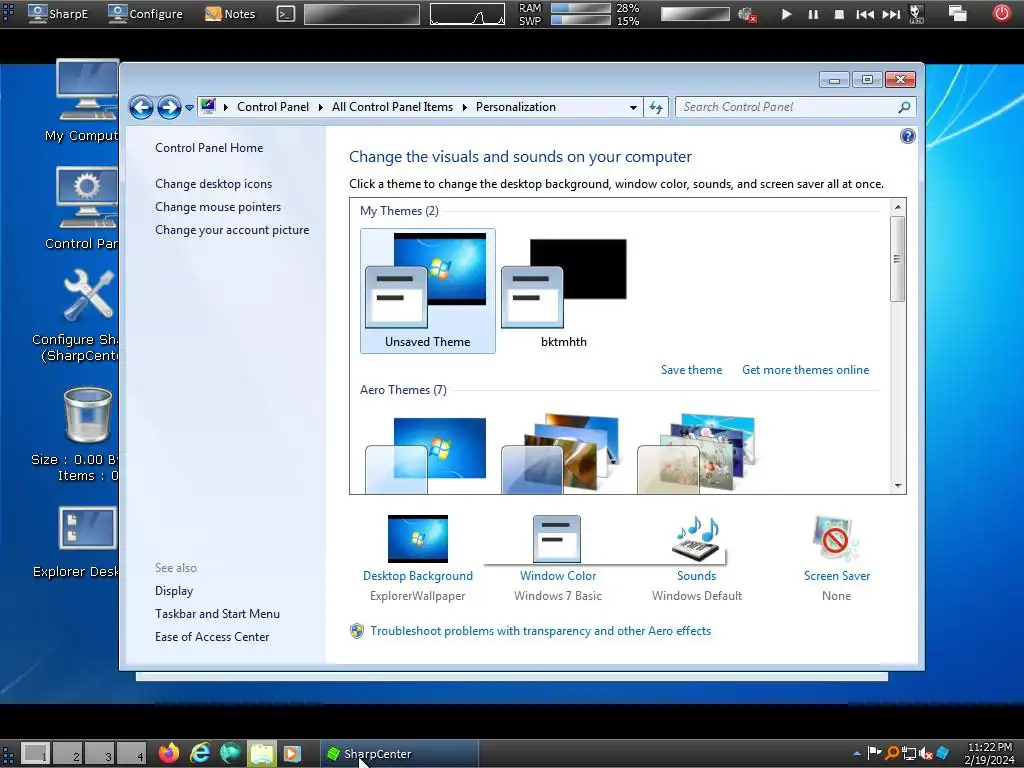1024x768 pixels.
Task: Open address bar history dropdown
Action: click(x=633, y=108)
